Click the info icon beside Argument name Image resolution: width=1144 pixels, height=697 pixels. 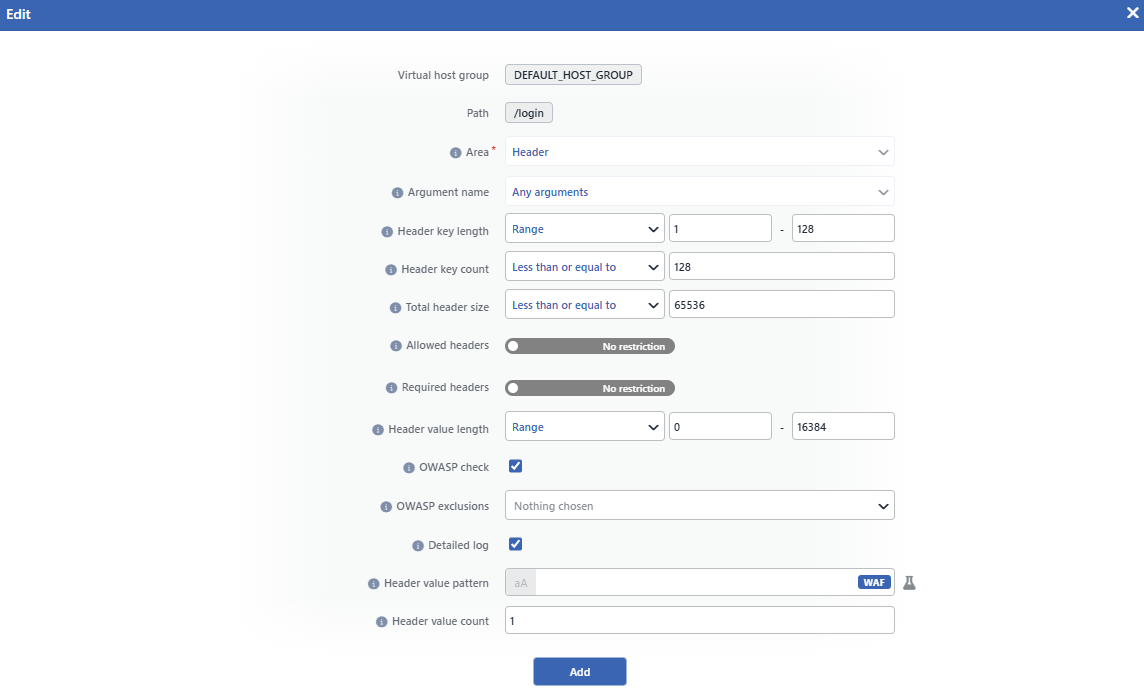397,193
